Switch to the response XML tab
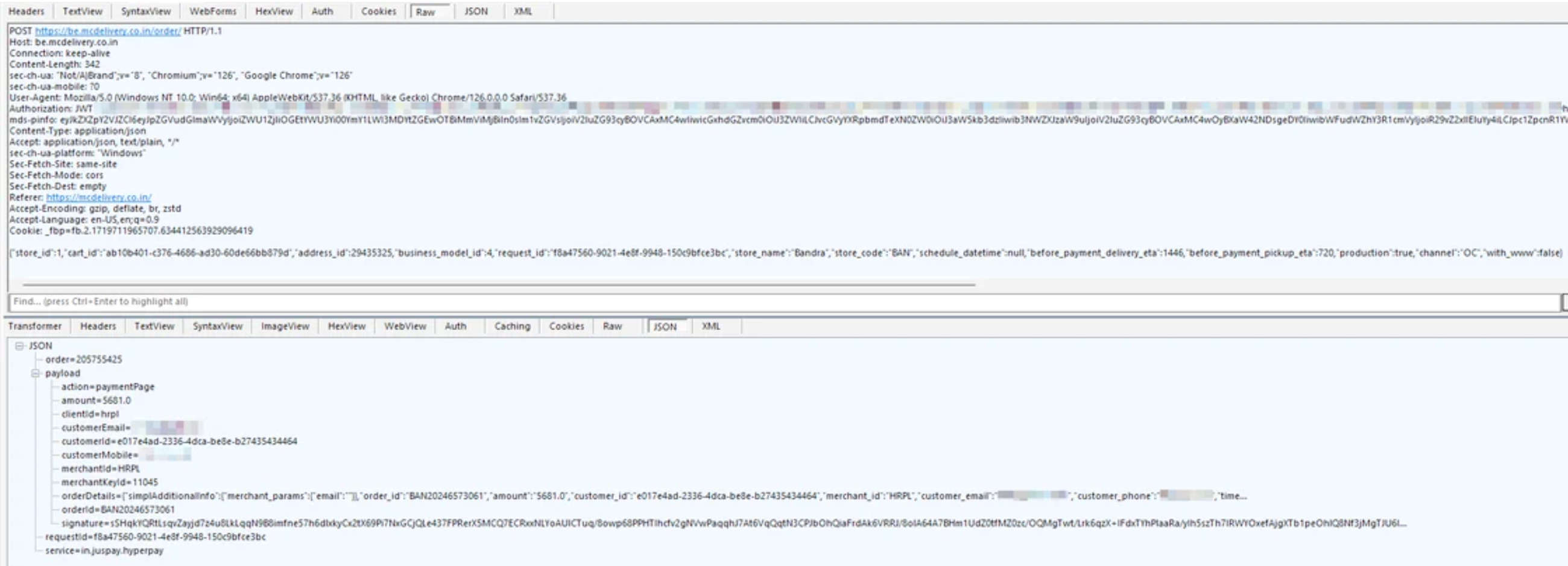1568x566 pixels. click(710, 326)
